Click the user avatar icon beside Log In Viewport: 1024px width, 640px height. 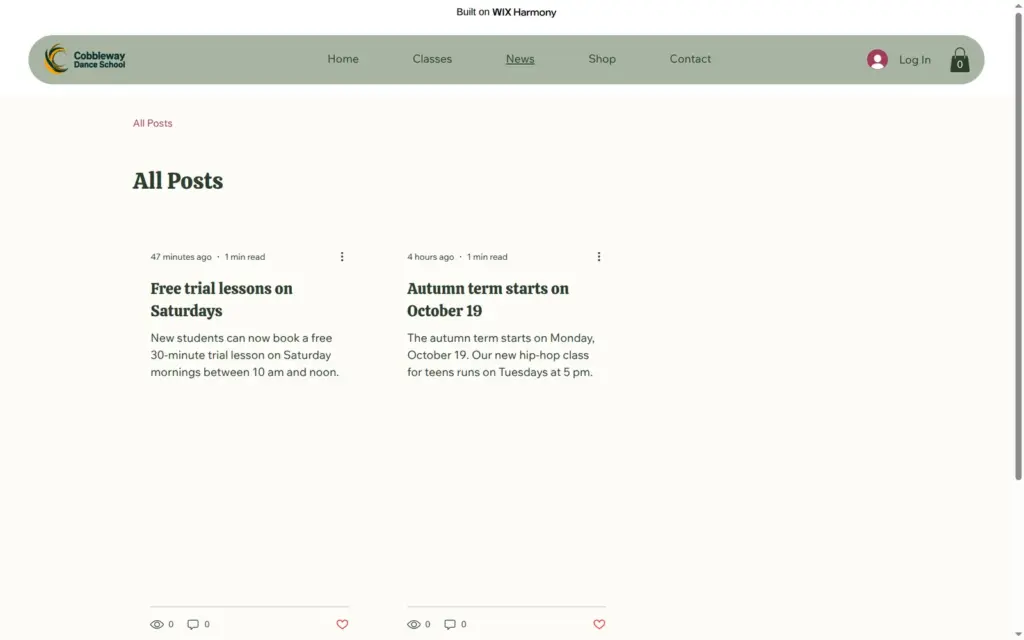coord(877,59)
